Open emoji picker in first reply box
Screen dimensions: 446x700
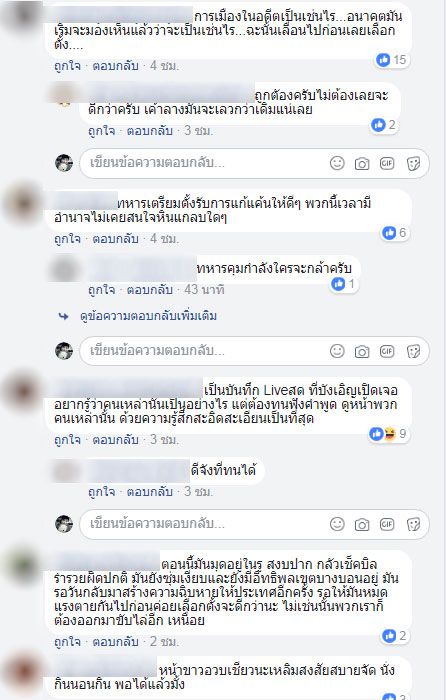[337, 163]
